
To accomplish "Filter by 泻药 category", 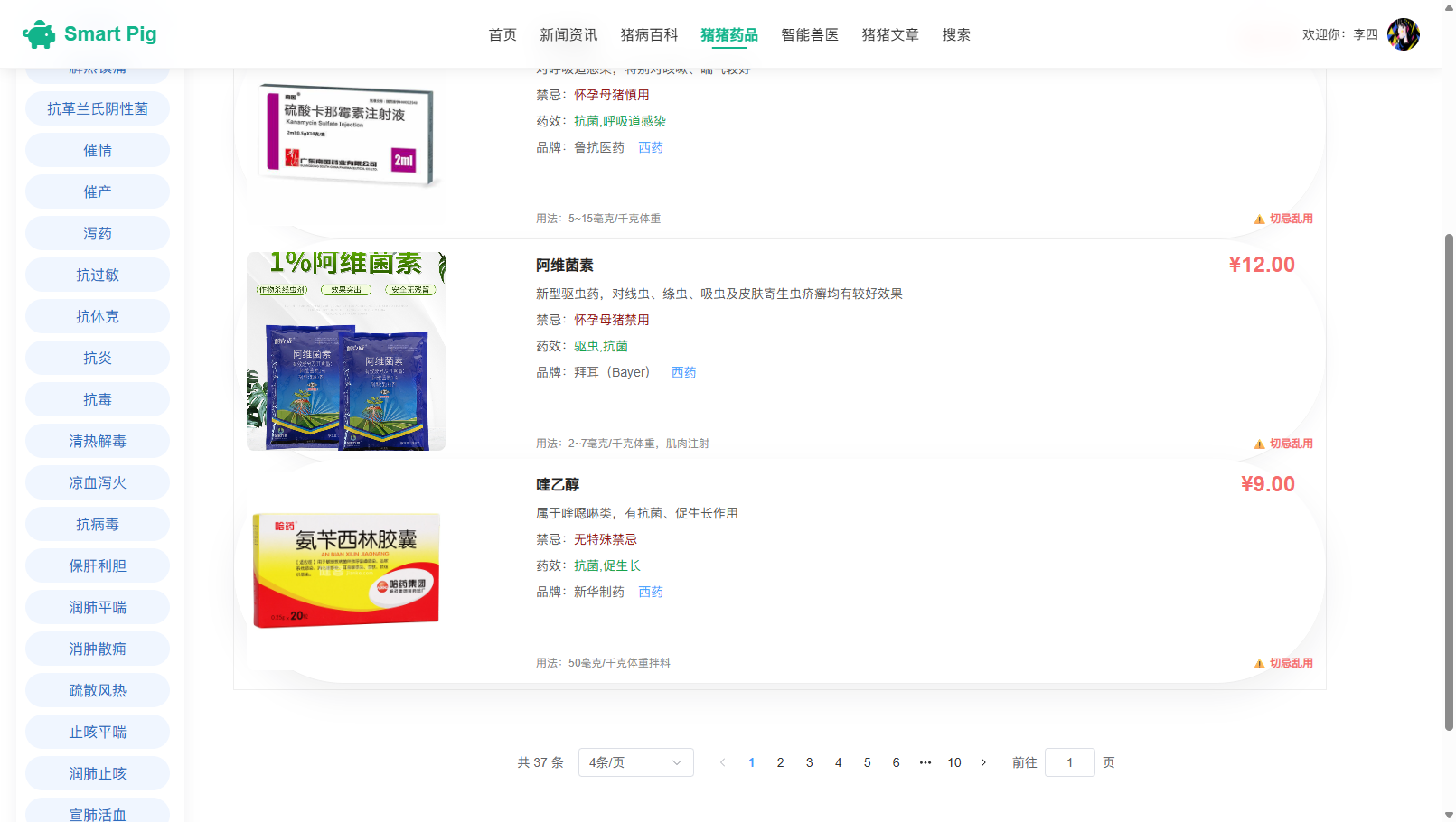I will 98,233.
